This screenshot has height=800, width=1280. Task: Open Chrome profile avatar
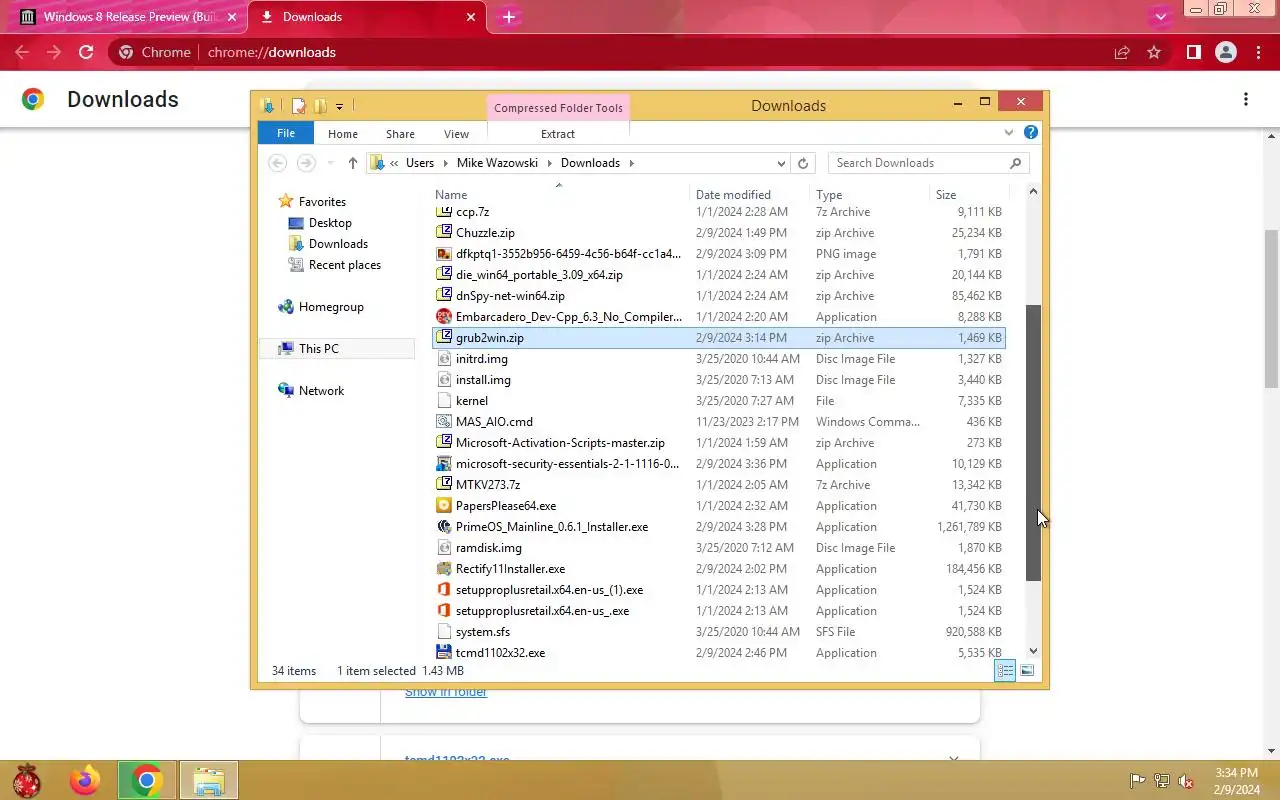[x=1226, y=52]
